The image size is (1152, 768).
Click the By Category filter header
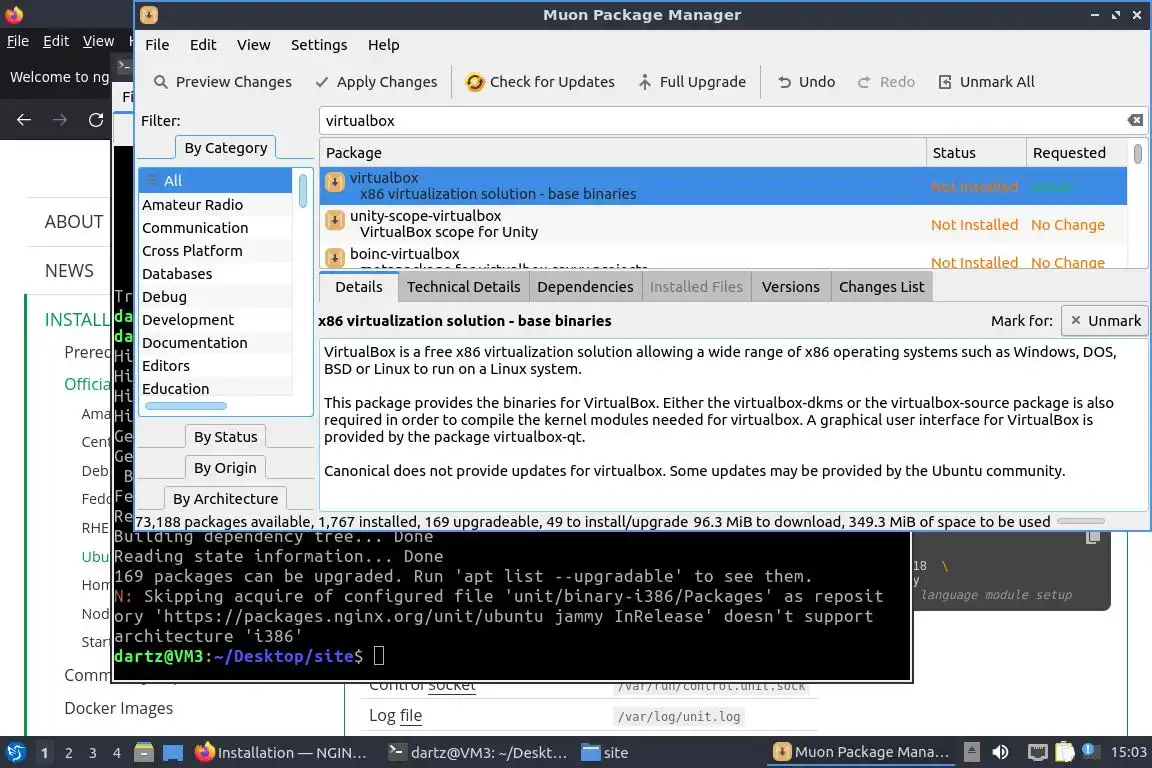pos(226,148)
